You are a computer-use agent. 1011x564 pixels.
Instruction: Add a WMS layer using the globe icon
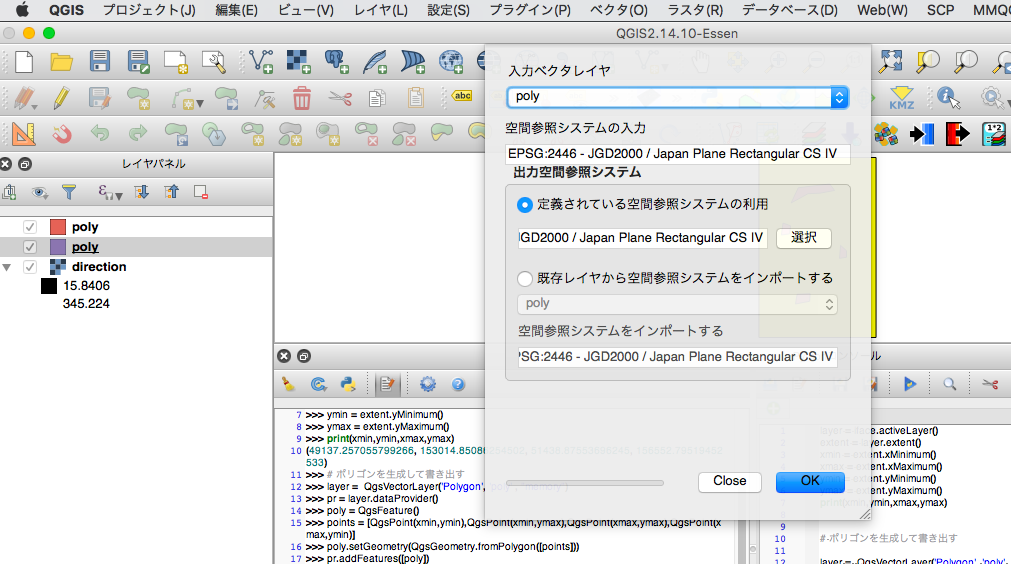pos(451,61)
